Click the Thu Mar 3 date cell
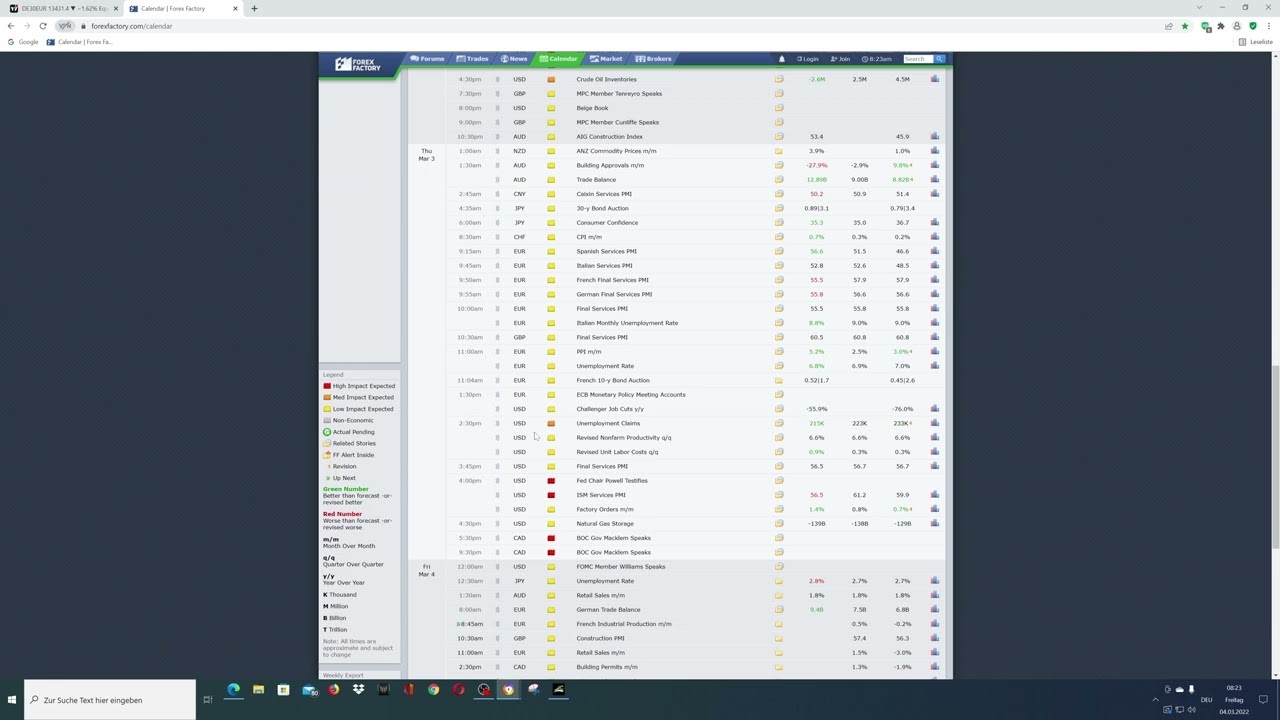The width and height of the screenshot is (1280, 720). coord(426,155)
